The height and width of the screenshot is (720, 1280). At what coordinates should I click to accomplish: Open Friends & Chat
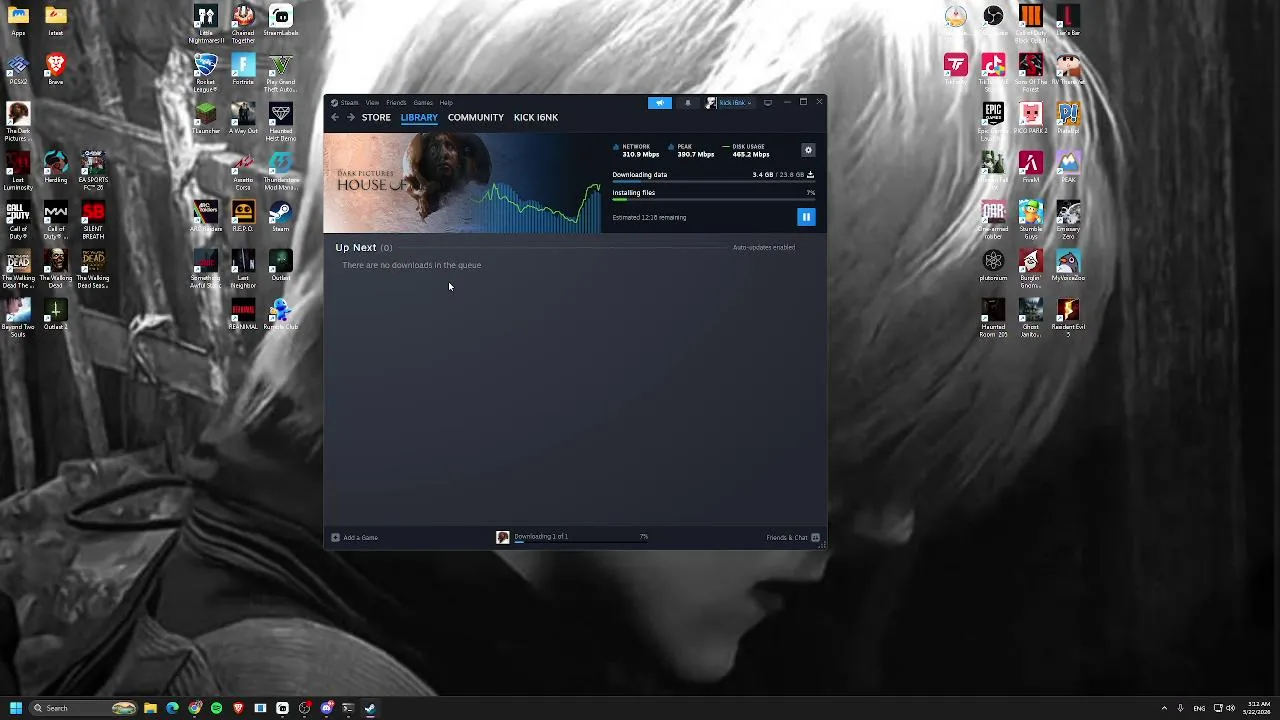click(x=793, y=537)
